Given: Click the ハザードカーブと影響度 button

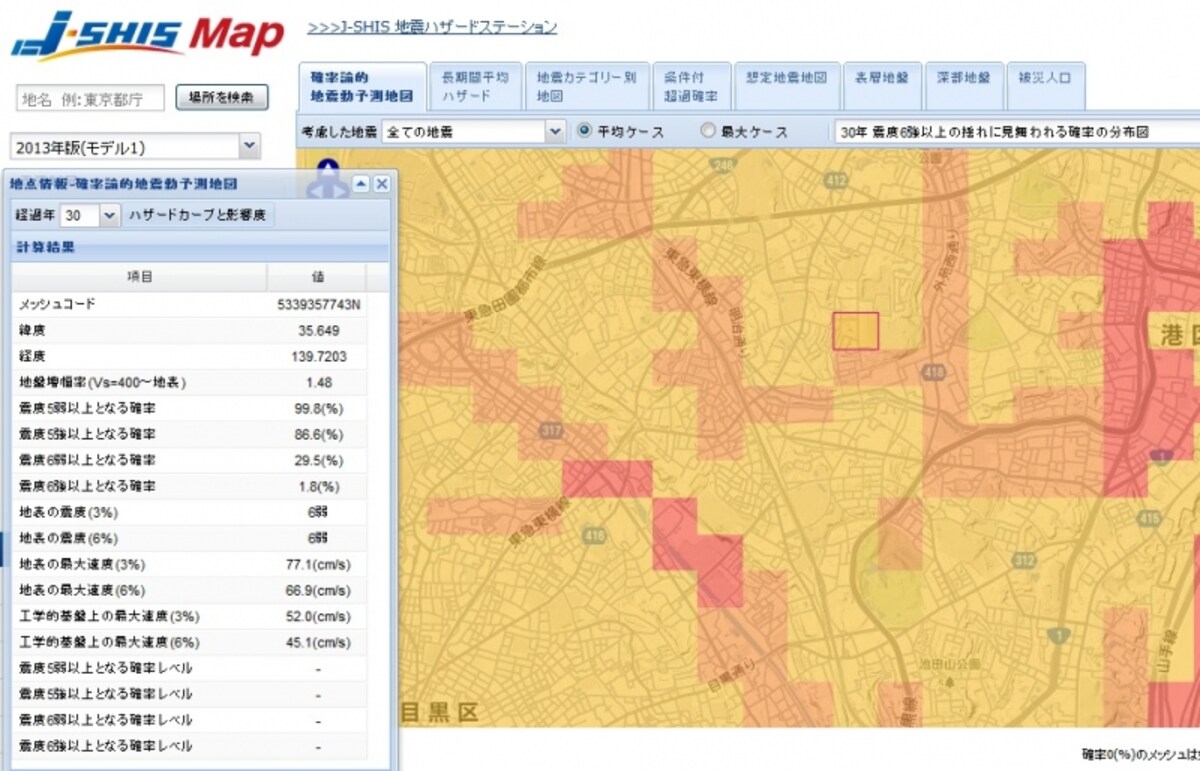Looking at the screenshot, I should [197, 215].
